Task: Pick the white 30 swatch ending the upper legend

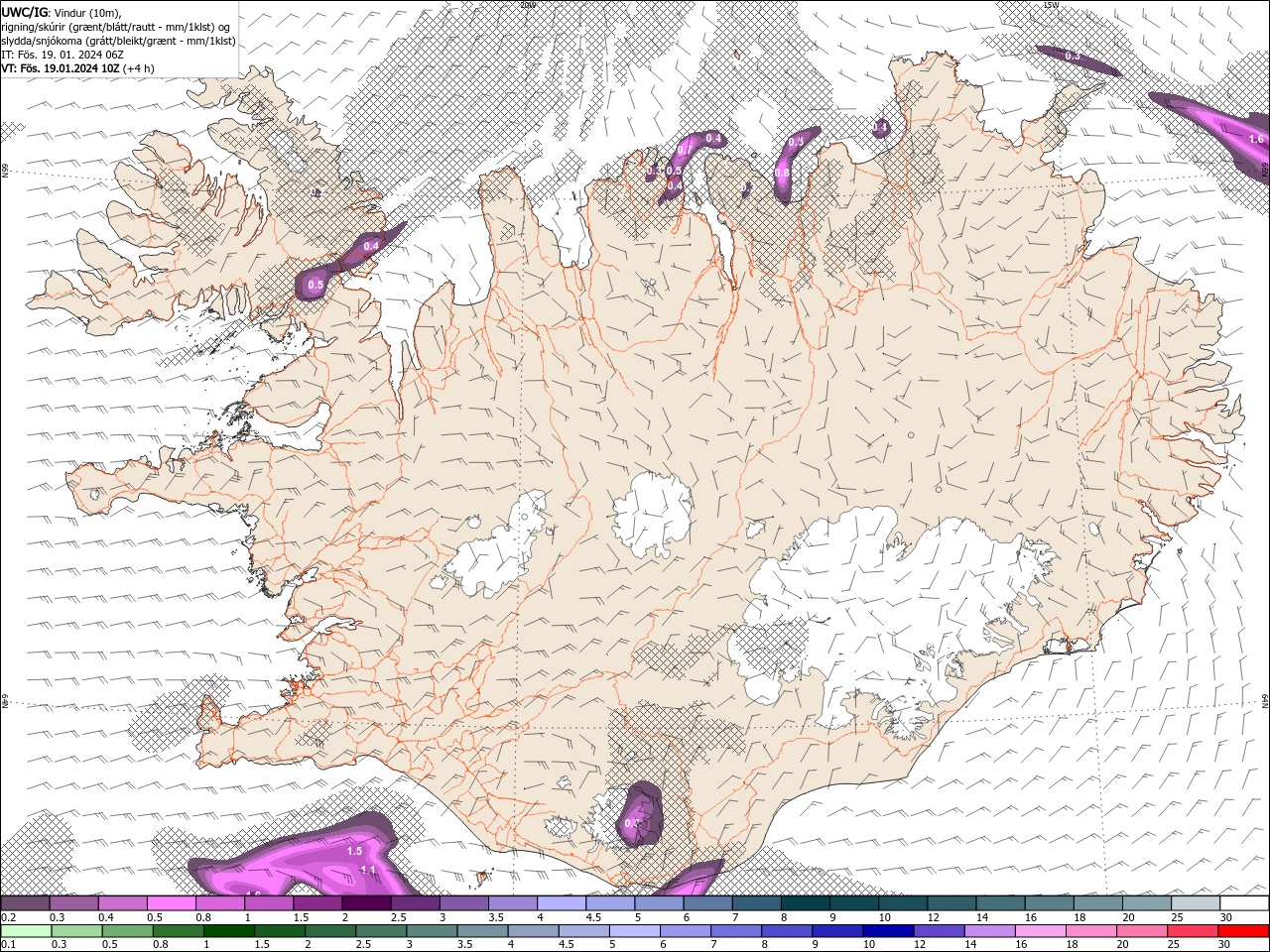Action: (x=1244, y=903)
